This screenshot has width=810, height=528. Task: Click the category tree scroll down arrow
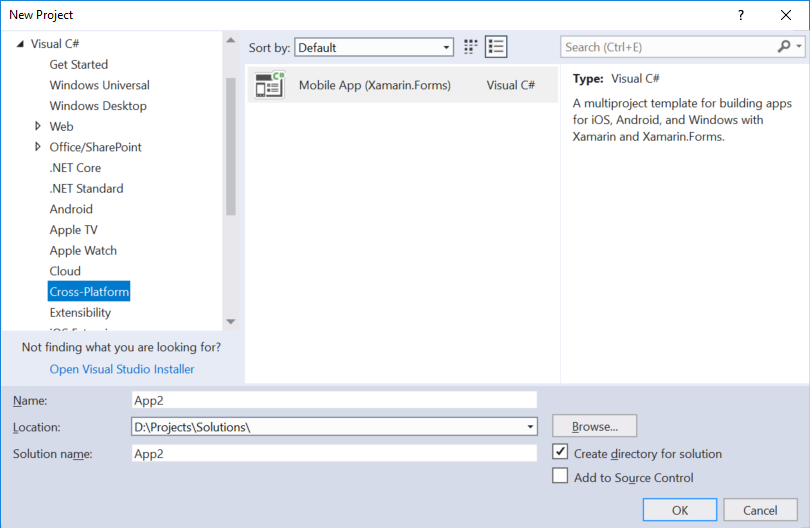231,321
